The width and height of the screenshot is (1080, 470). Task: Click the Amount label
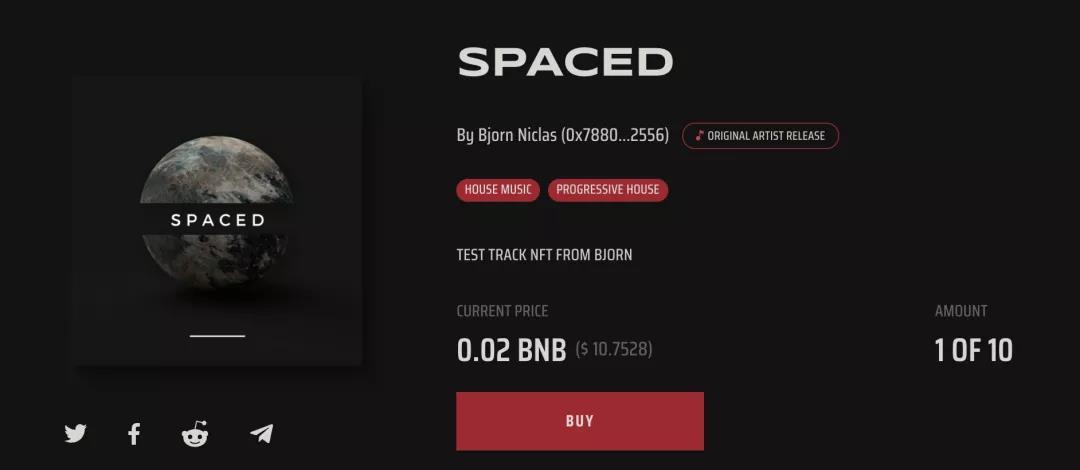pos(961,311)
